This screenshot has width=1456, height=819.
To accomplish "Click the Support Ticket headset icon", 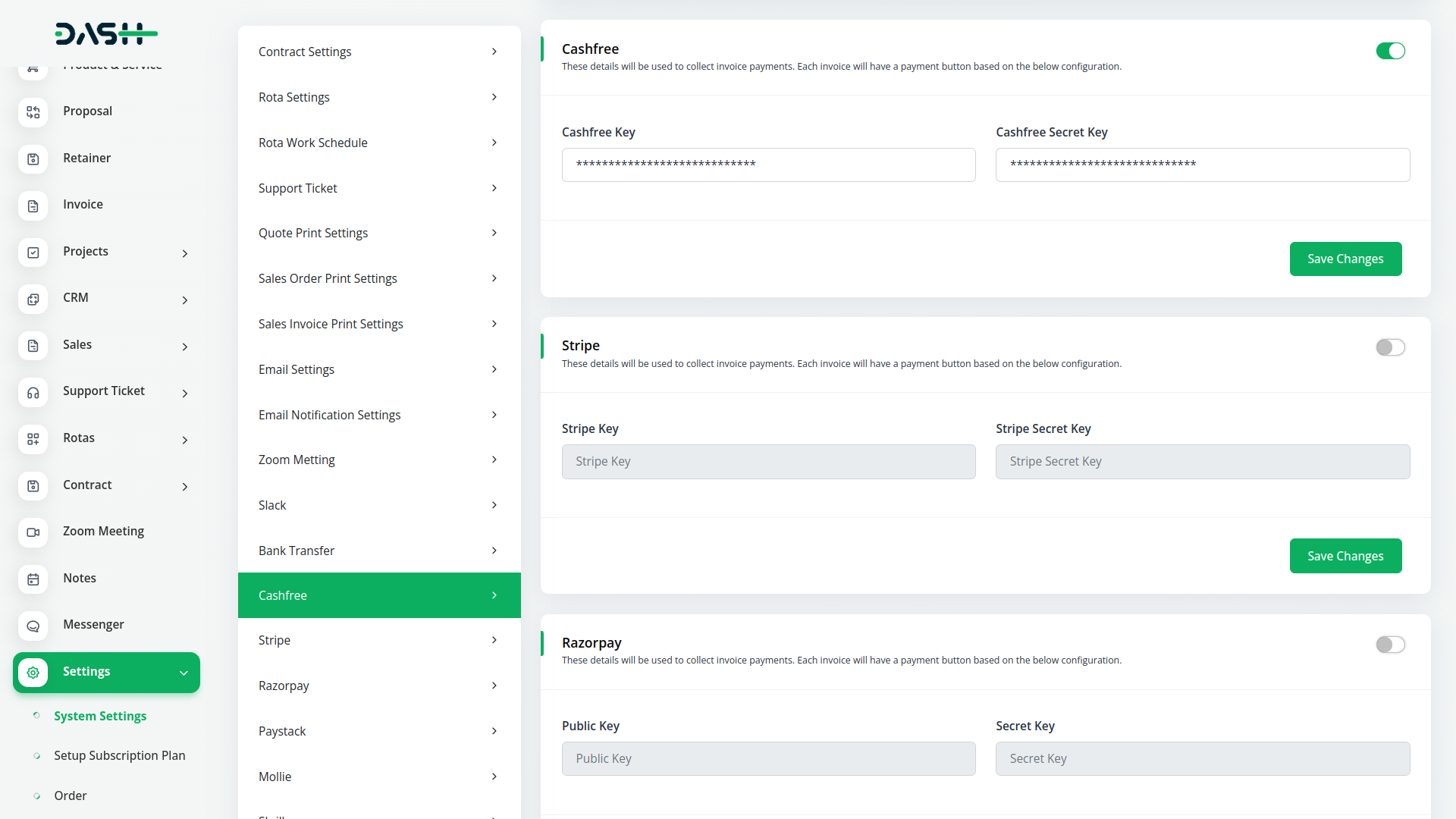I will (x=33, y=392).
